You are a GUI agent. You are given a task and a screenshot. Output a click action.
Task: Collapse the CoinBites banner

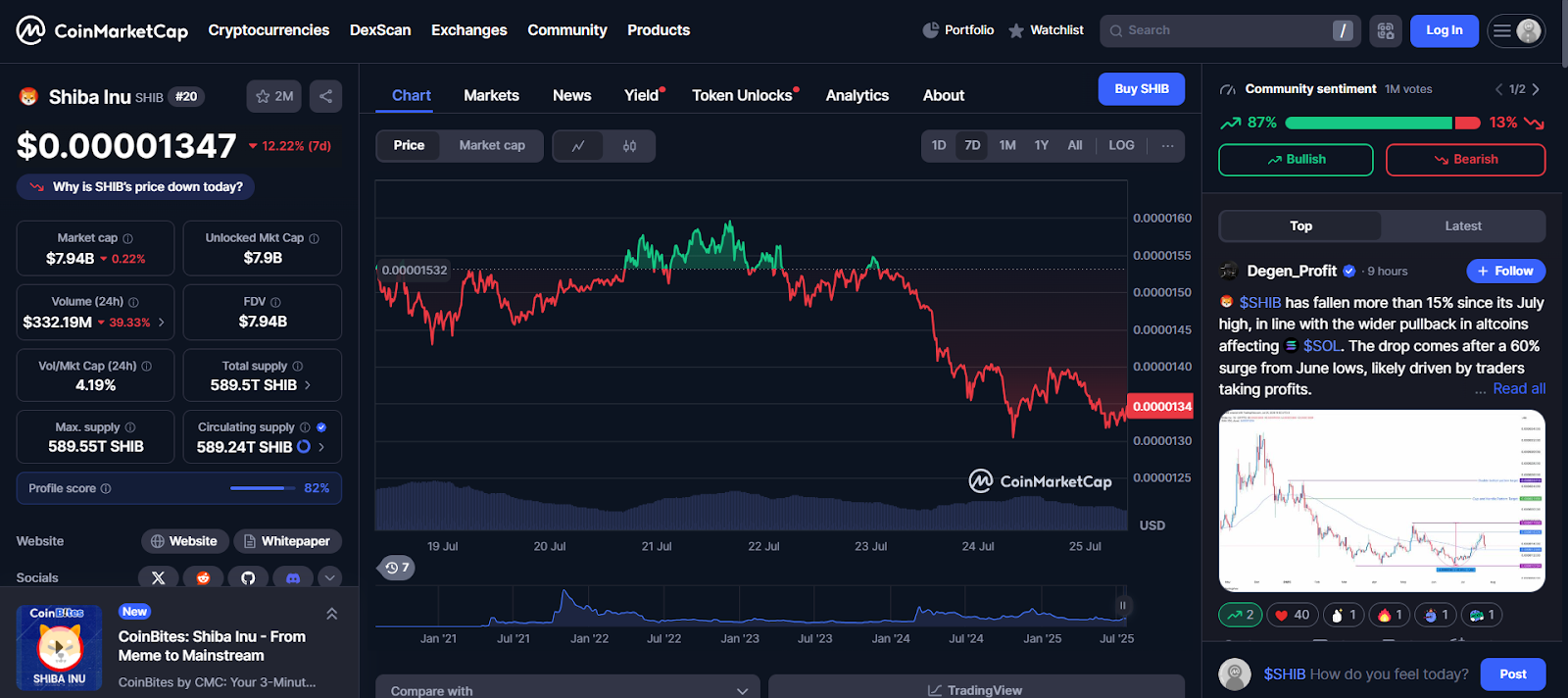click(x=332, y=614)
